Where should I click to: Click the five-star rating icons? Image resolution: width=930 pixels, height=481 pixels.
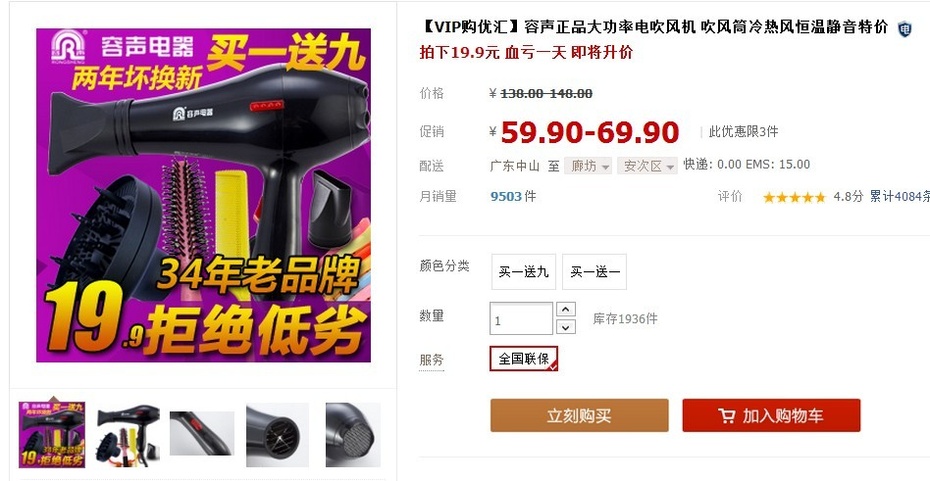coord(794,198)
